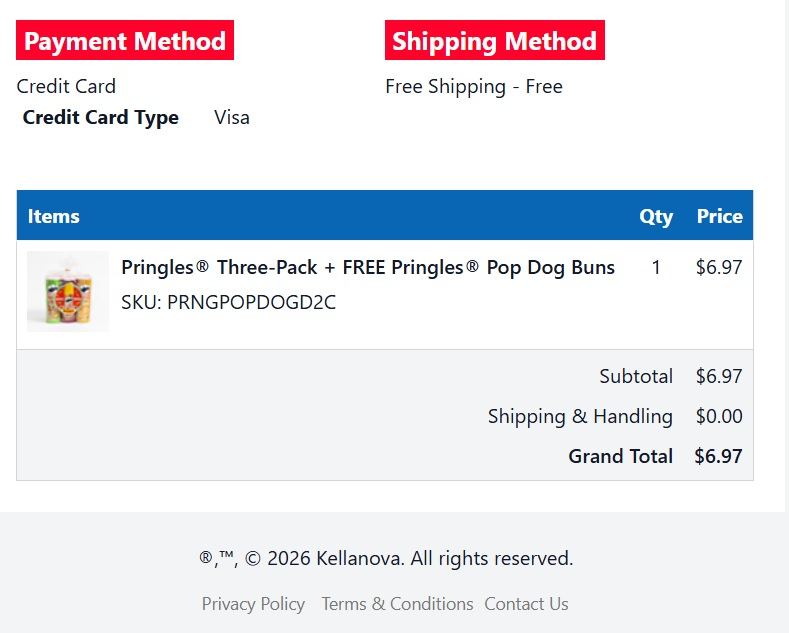Click the Items column header

point(53,216)
